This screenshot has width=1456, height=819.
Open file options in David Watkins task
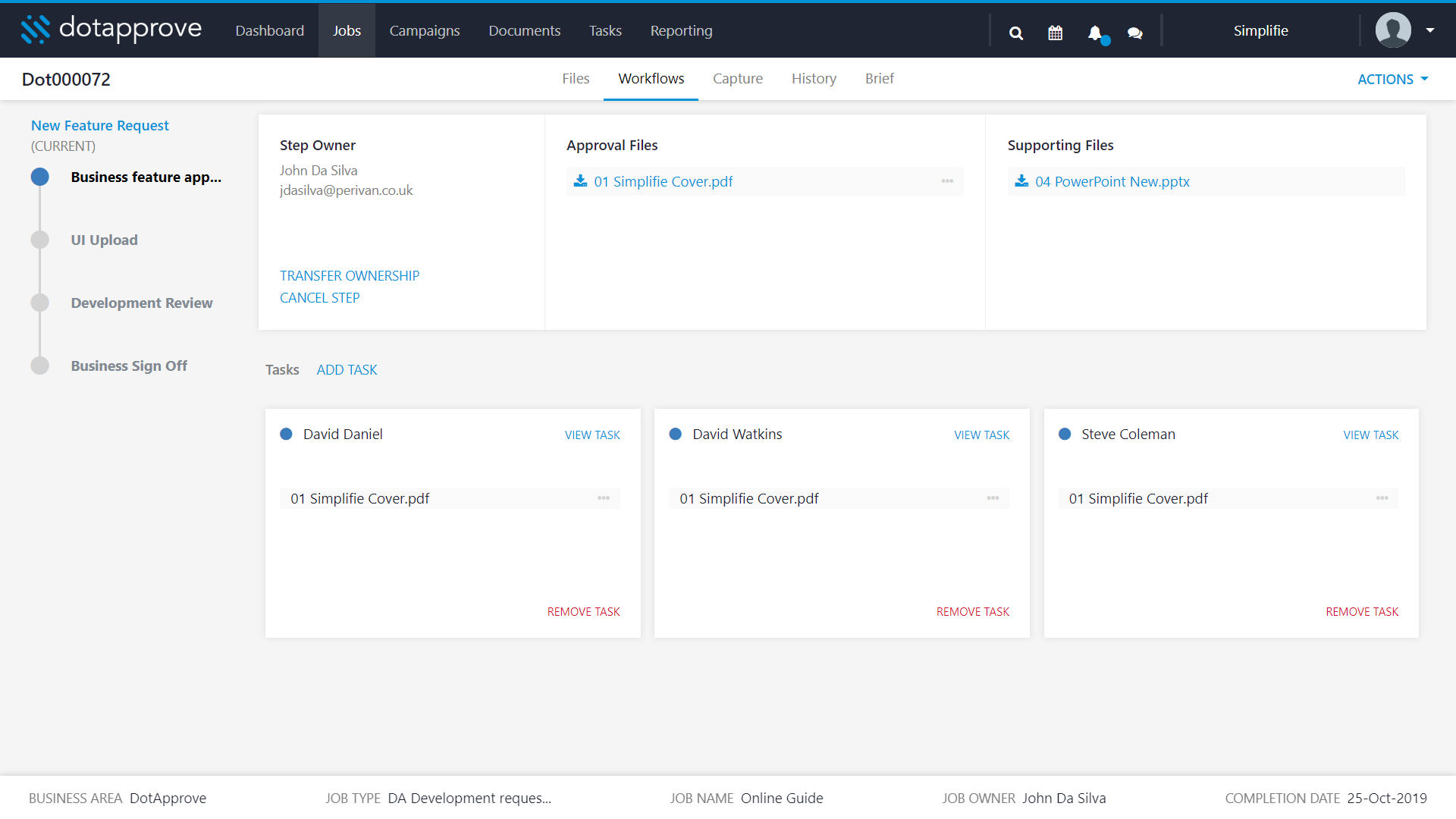coord(993,498)
